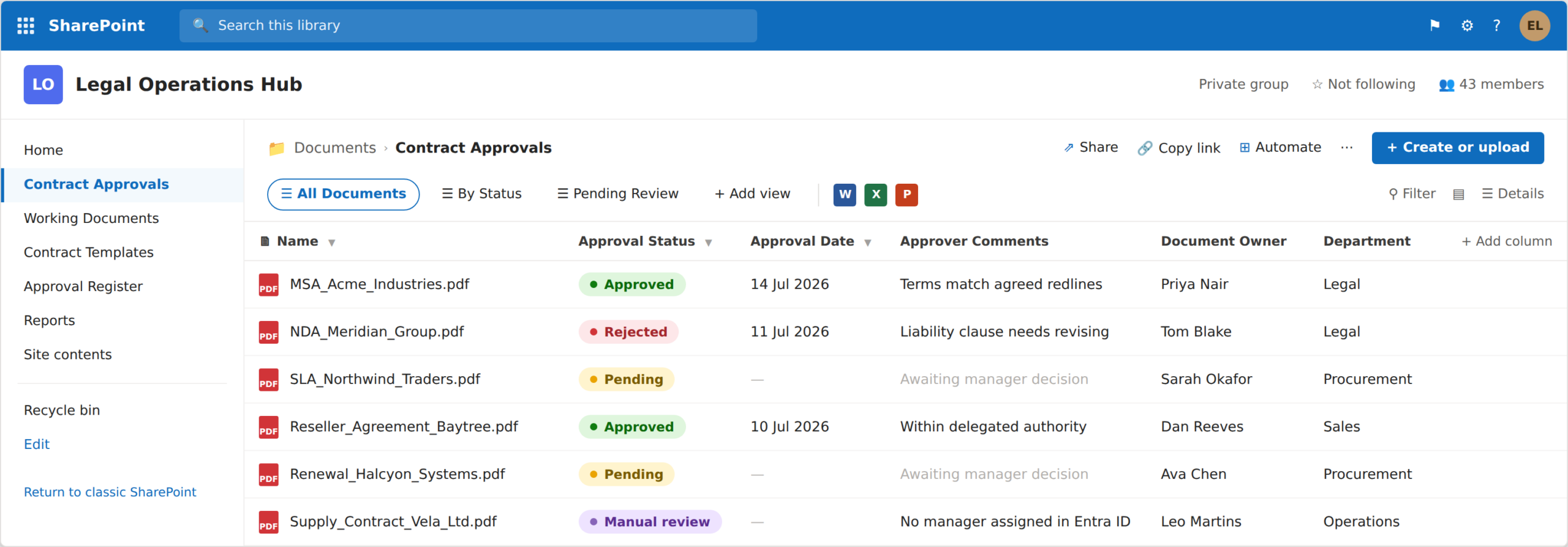Open the EL user profile avatar
Viewport: 1568px width, 547px height.
coord(1534,26)
